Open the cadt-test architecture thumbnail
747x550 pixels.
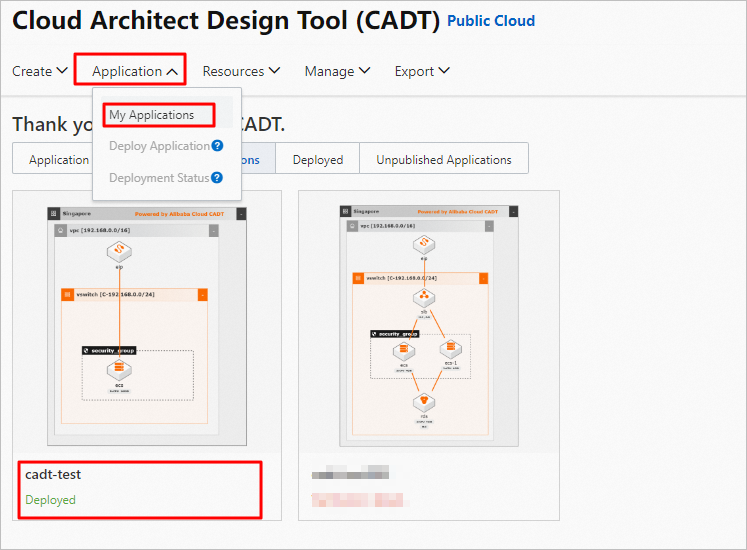(147, 326)
